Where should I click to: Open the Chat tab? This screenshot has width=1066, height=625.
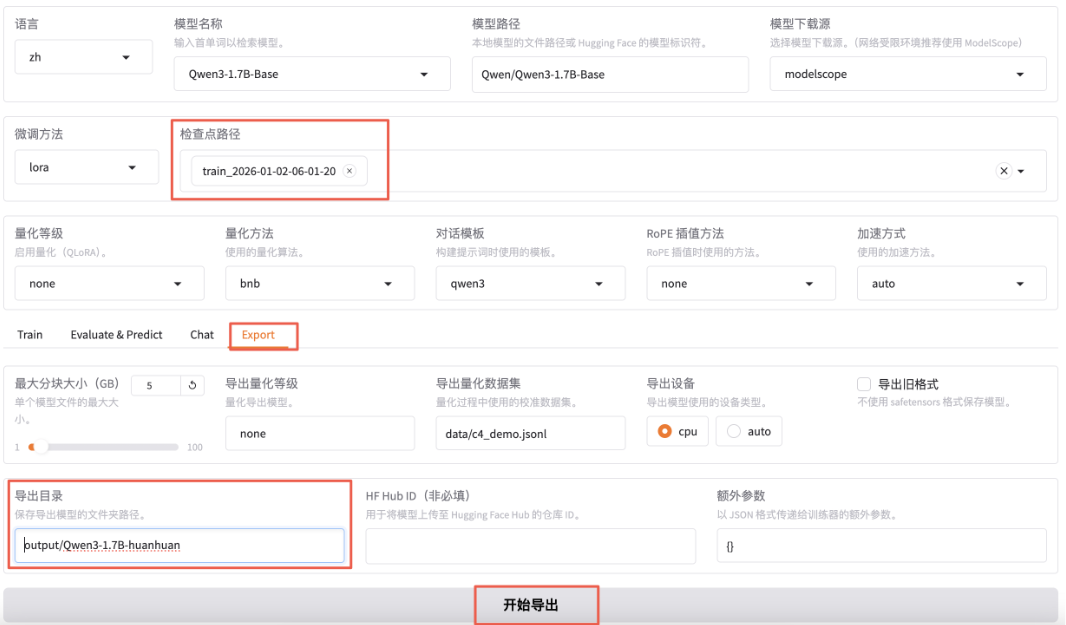coord(201,335)
